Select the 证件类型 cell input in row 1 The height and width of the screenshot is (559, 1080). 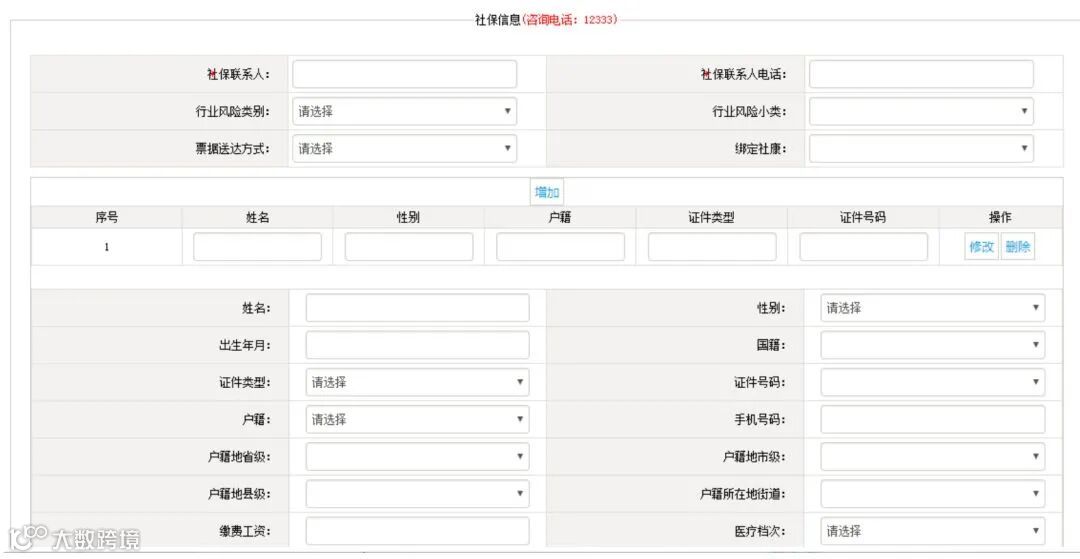(x=712, y=247)
